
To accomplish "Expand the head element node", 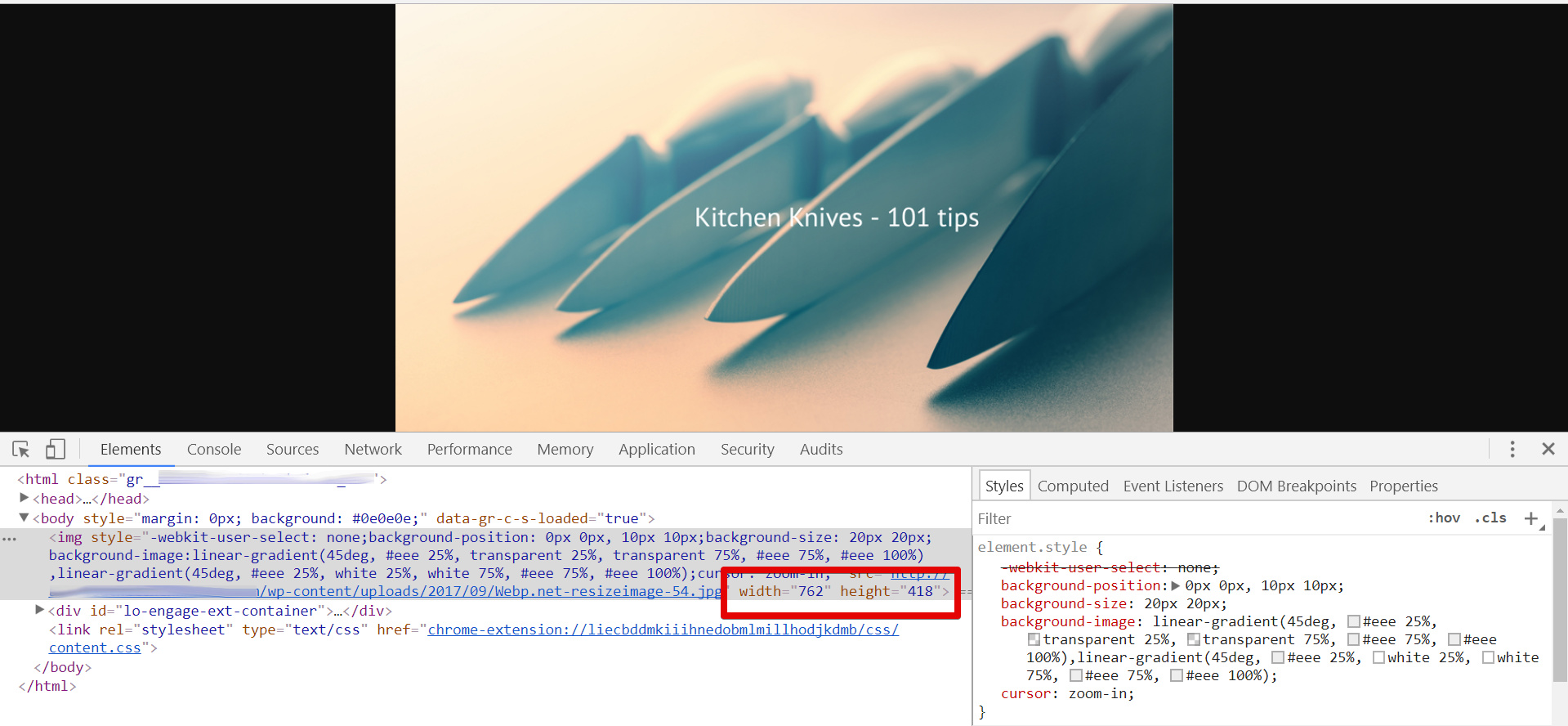I will 24,498.
